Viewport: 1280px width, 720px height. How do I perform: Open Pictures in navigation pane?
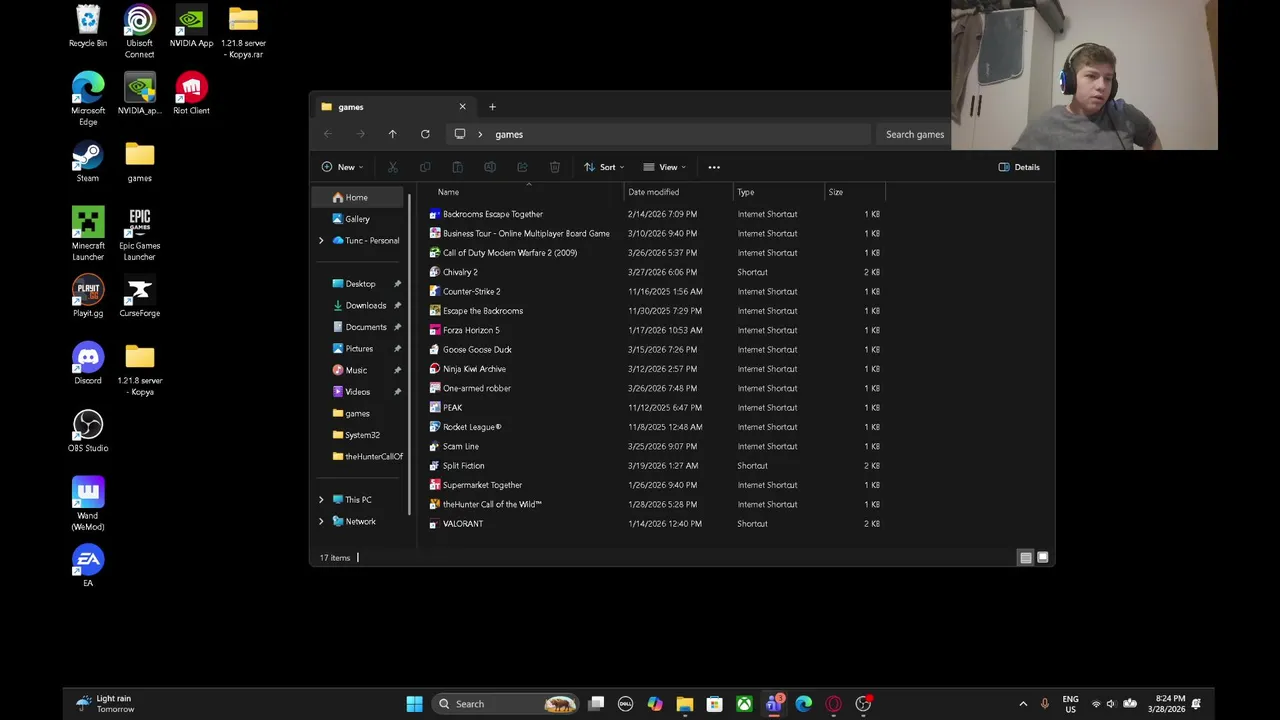(359, 348)
